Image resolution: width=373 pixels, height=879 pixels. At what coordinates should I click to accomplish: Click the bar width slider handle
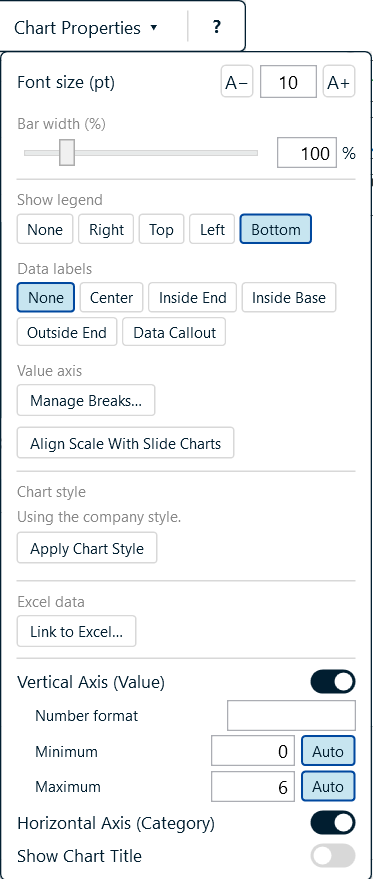click(67, 152)
